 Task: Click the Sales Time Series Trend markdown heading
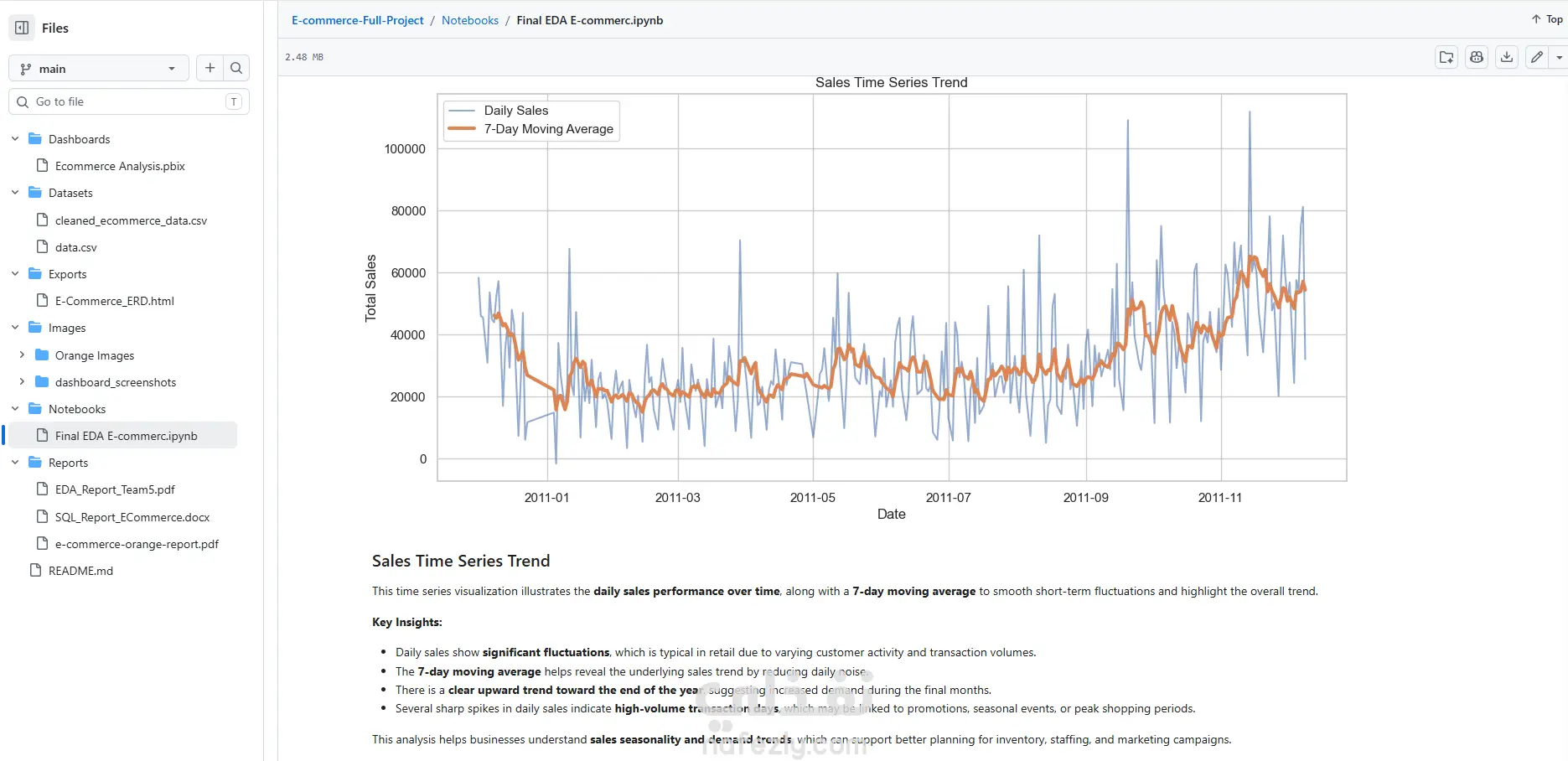[461, 561]
